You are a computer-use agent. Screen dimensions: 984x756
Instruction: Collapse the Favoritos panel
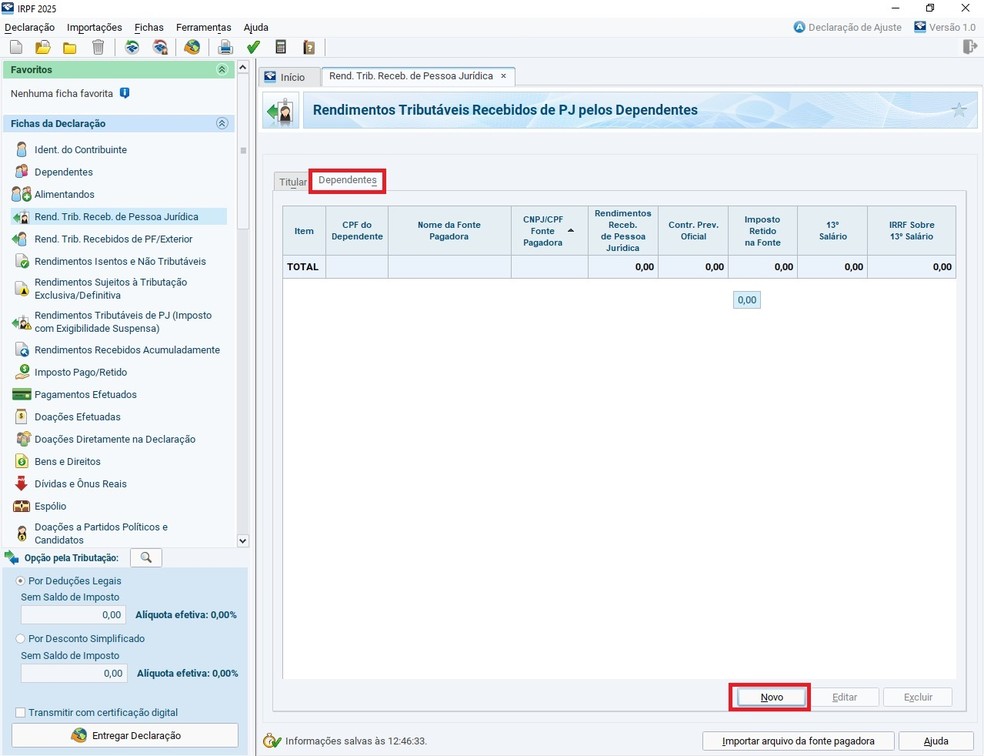pyautogui.click(x=222, y=70)
